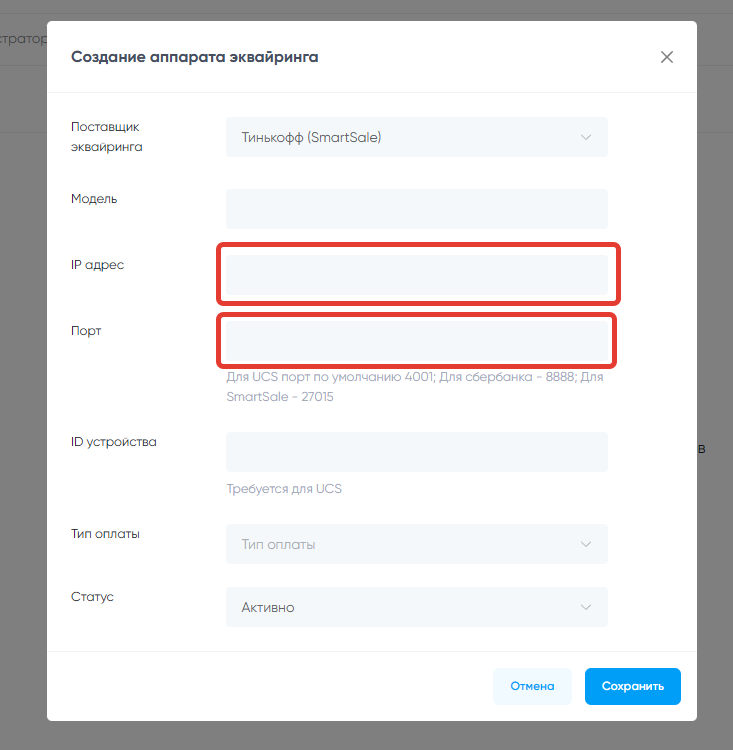Click chevron arrow in Тип оплаты field

(x=586, y=544)
